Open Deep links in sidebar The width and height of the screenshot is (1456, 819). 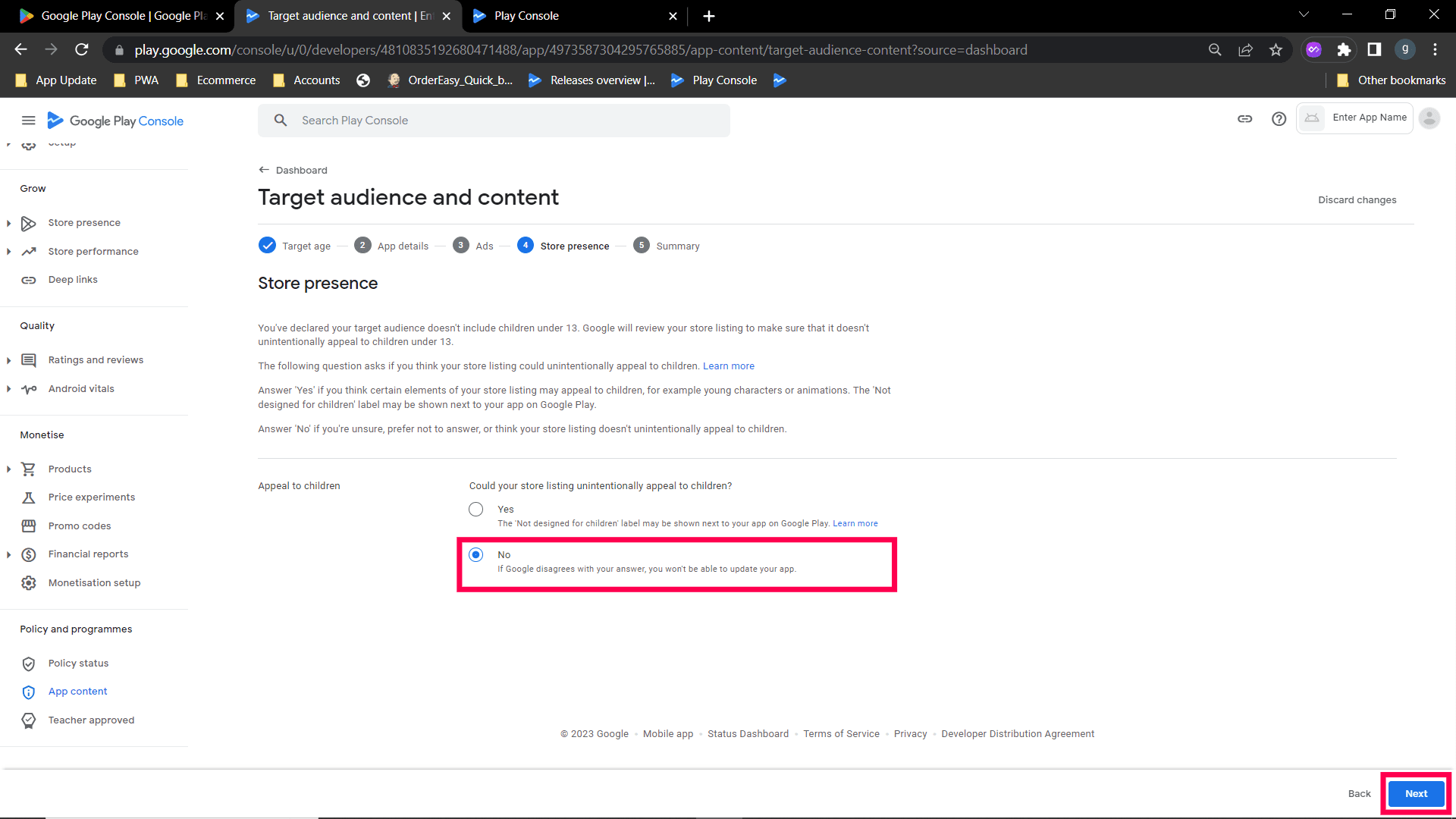73,280
